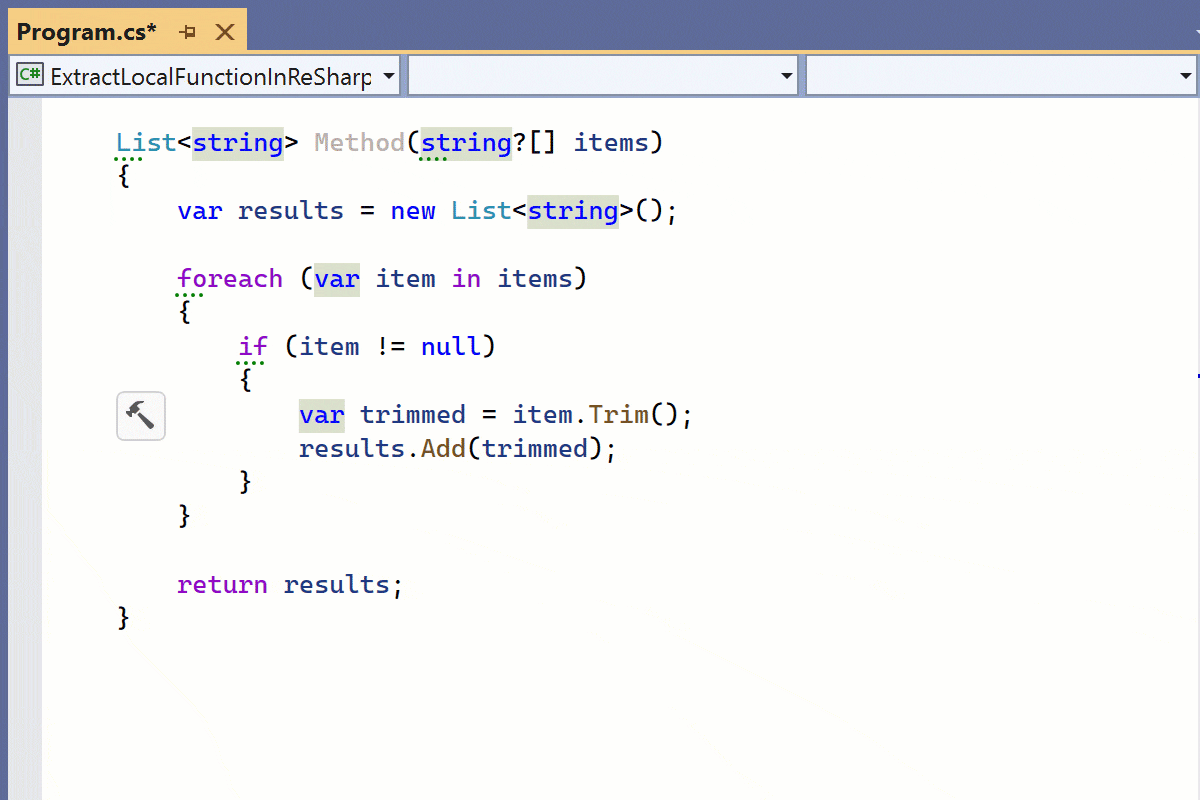This screenshot has width=1200, height=800.
Task: Switch to the Program.cs* tab
Action: [x=87, y=32]
